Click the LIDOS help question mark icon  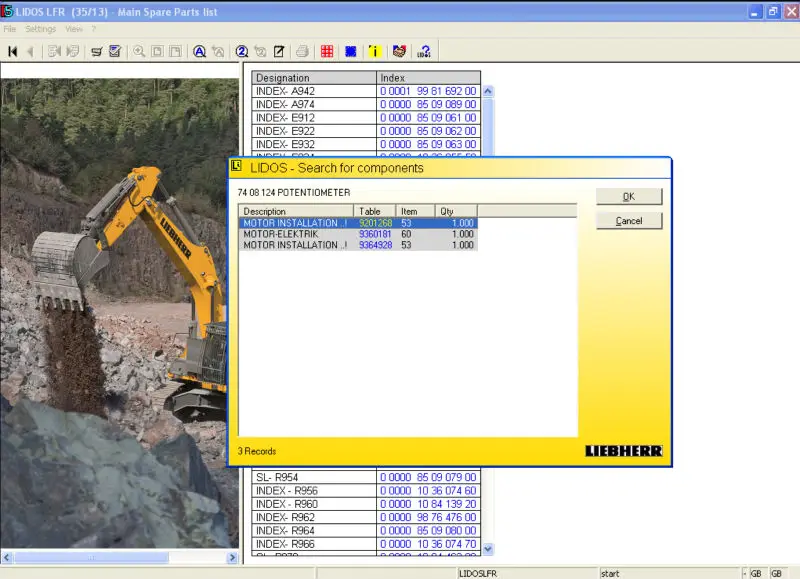coord(424,51)
